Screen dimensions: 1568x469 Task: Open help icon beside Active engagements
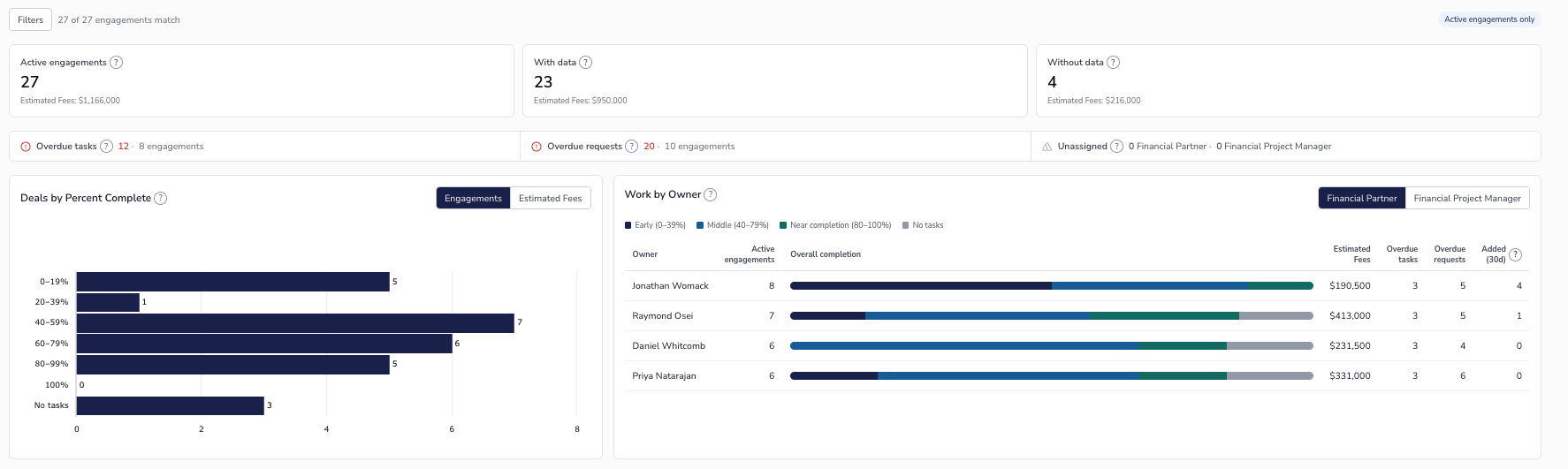117,63
